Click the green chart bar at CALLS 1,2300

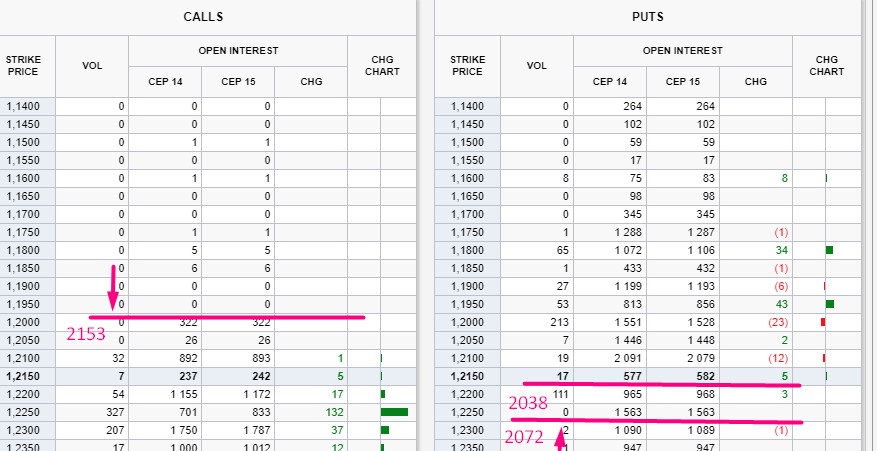pos(385,430)
